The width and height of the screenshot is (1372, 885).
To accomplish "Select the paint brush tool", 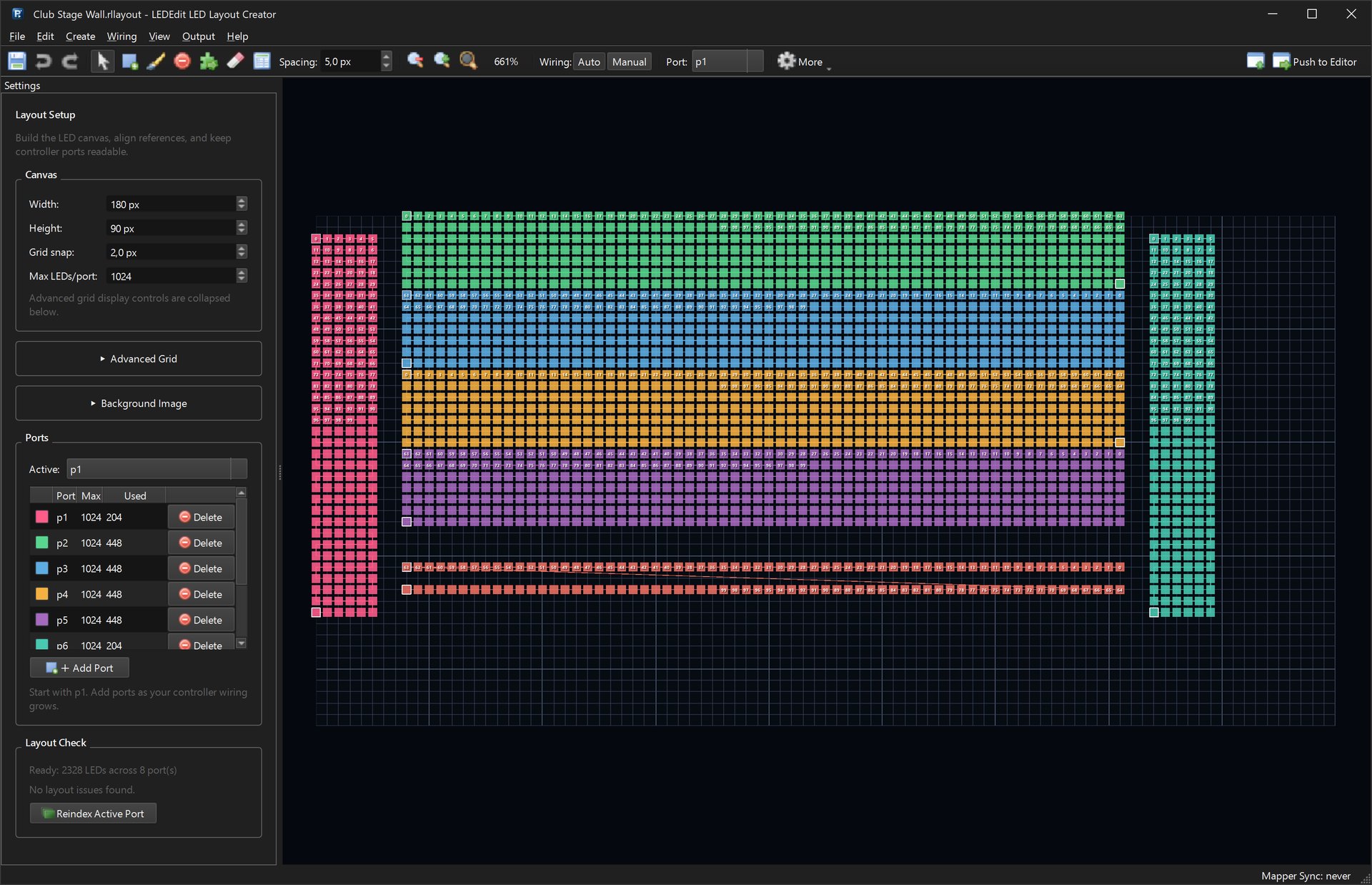I will 156,61.
